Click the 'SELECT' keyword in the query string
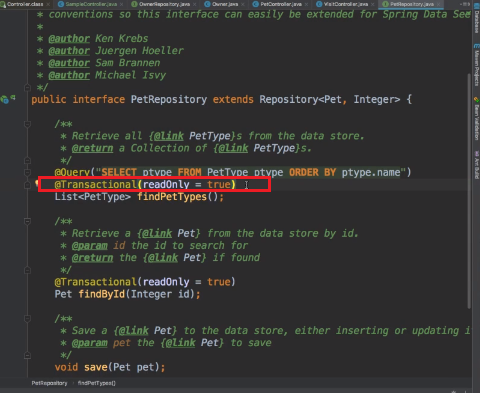This screenshot has width=480, height=393. [119, 172]
